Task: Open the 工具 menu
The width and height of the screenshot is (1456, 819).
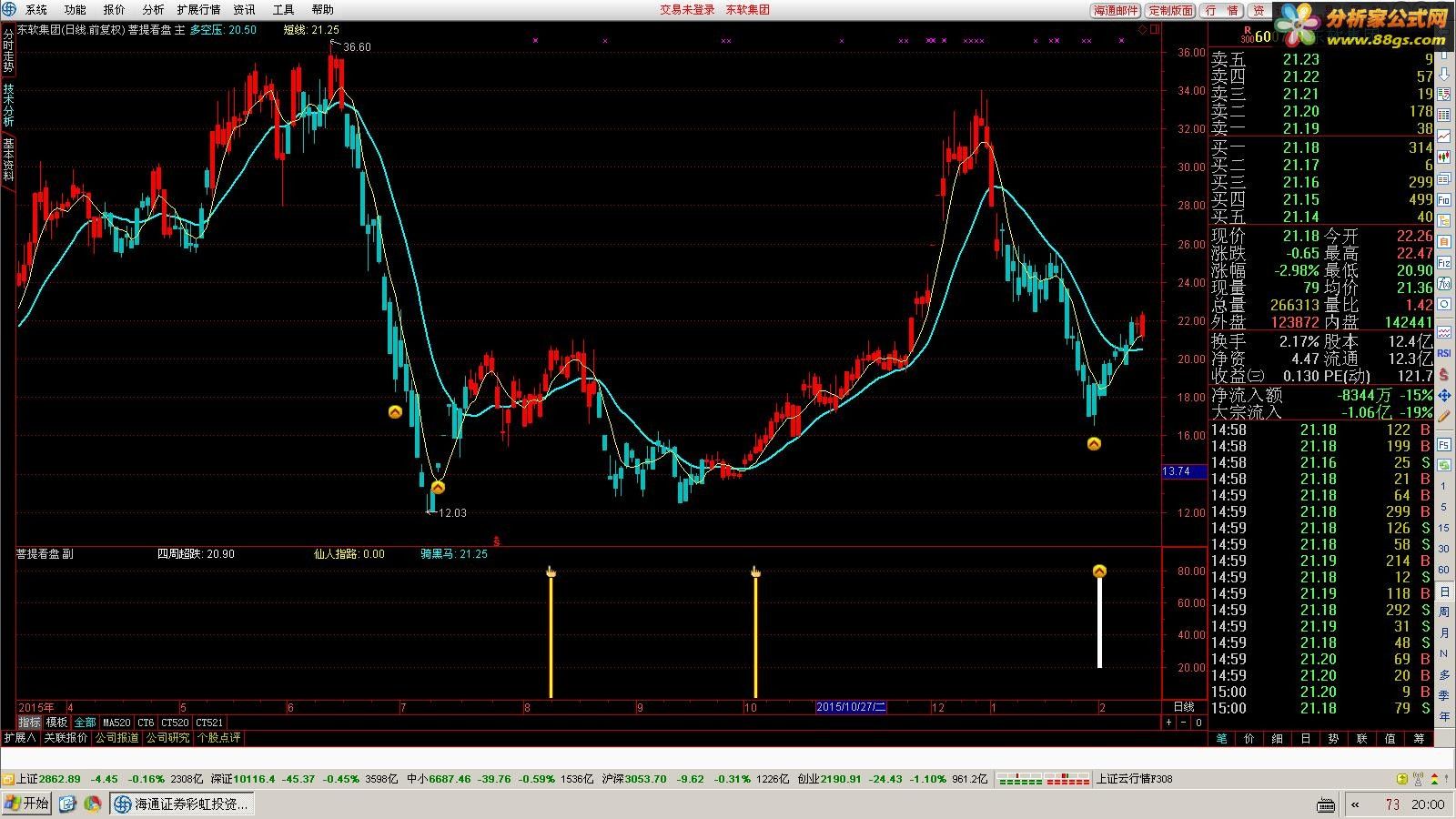Action: click(284, 10)
